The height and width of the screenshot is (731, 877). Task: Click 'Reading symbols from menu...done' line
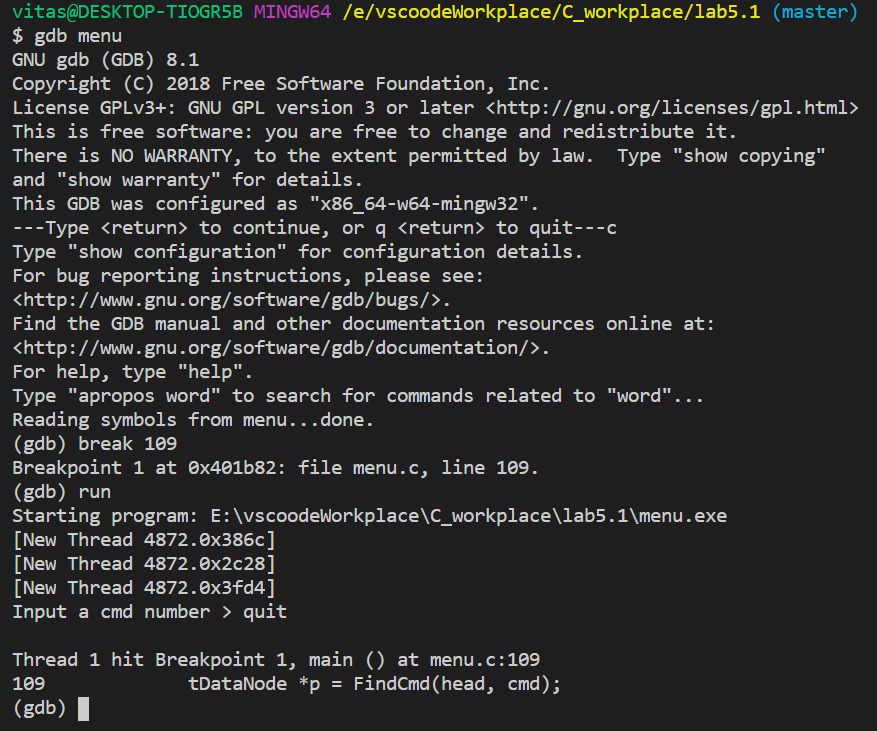(x=193, y=420)
